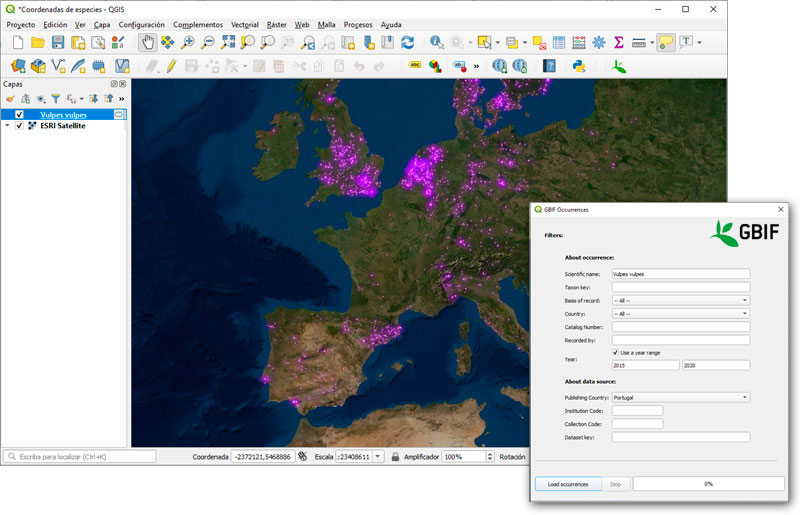Select the Pan Map hand tool
Image resolution: width=800 pixels, height=515 pixels.
point(148,42)
